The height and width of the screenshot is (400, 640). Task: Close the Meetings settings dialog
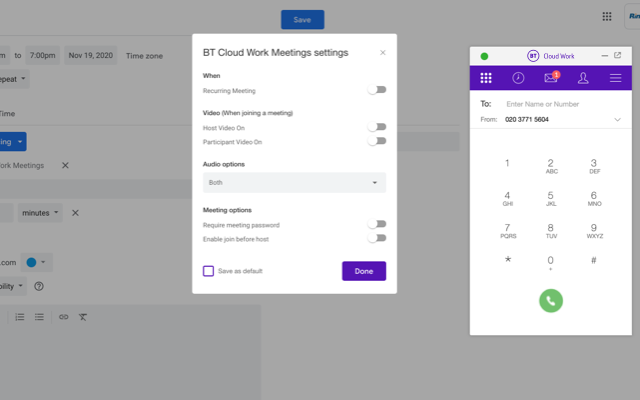(x=382, y=53)
